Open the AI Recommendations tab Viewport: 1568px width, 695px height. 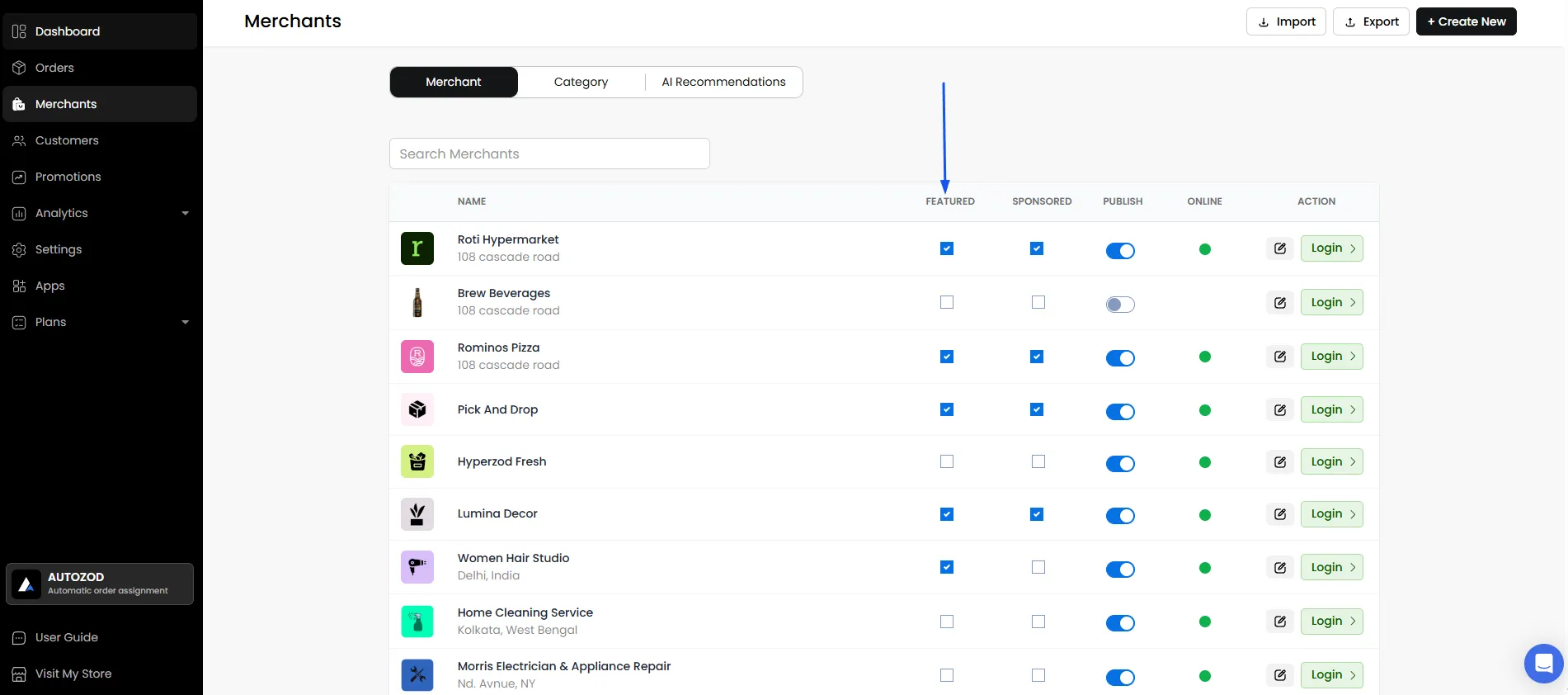[723, 82]
